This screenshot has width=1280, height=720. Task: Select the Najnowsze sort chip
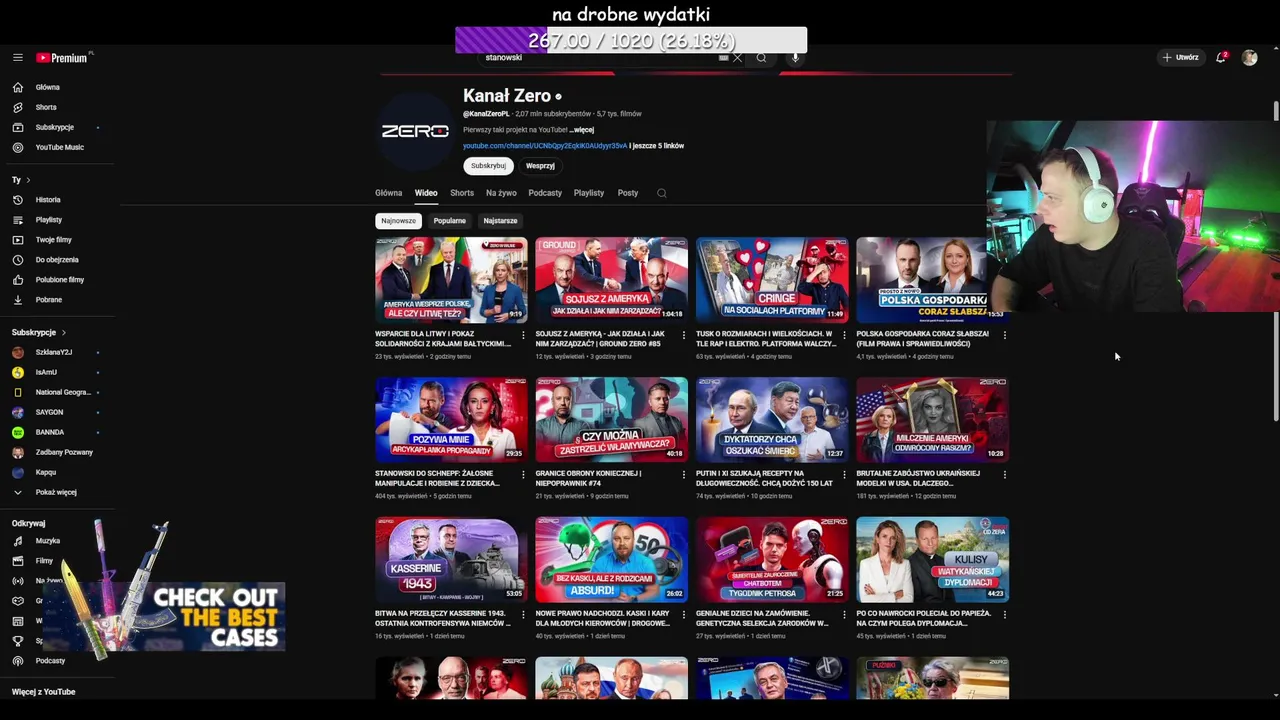click(398, 221)
